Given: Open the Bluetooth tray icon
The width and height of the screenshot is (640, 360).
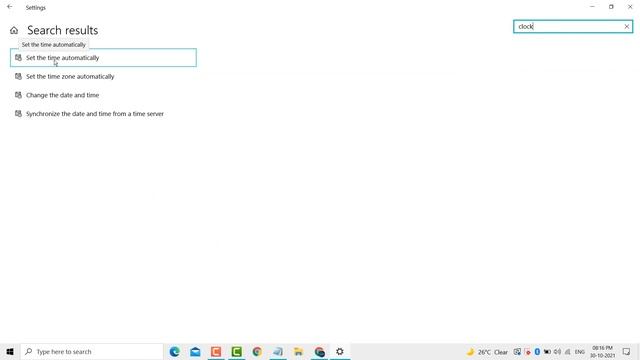Looking at the screenshot, I should click(537, 352).
